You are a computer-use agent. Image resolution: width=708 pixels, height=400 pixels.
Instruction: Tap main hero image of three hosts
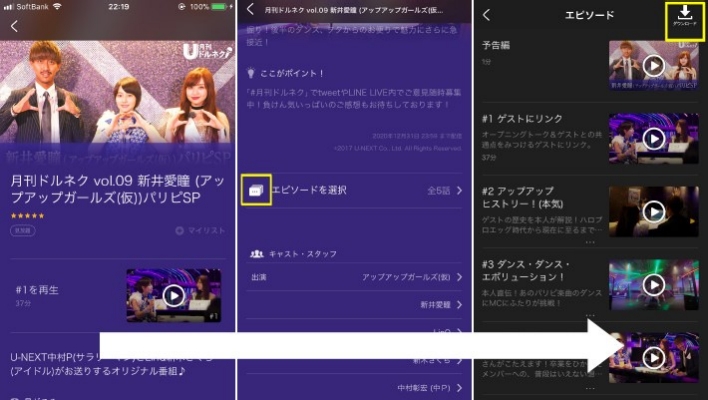(x=117, y=93)
